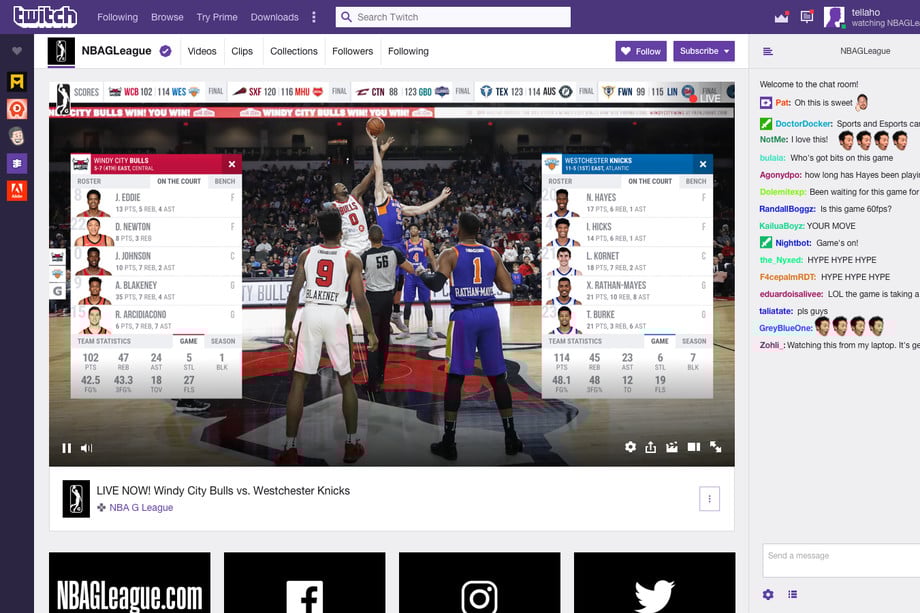
Task: Open Browse in top navigation
Action: 167,17
